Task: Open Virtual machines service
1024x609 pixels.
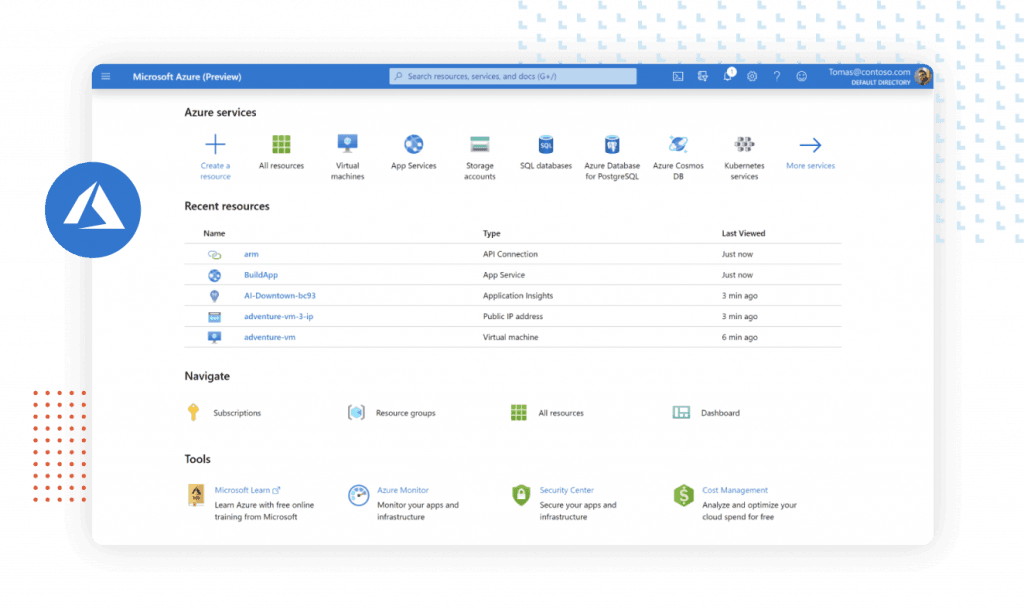Action: (x=347, y=145)
